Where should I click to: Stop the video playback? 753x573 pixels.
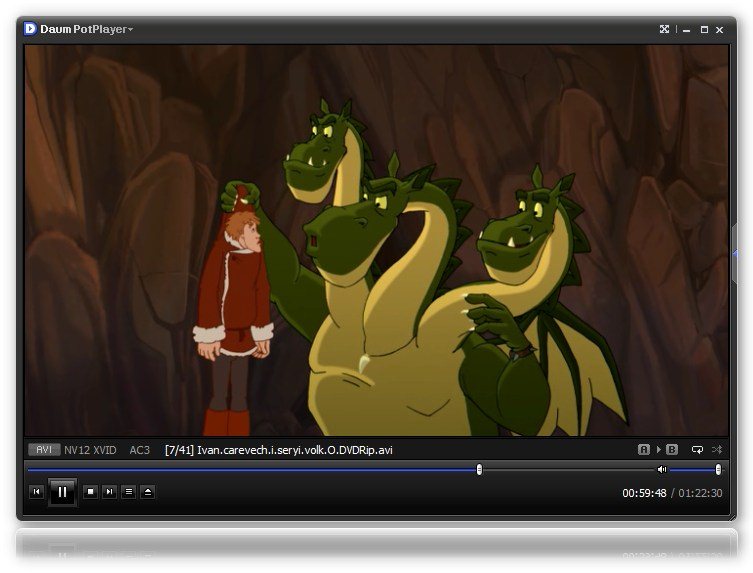[90, 492]
